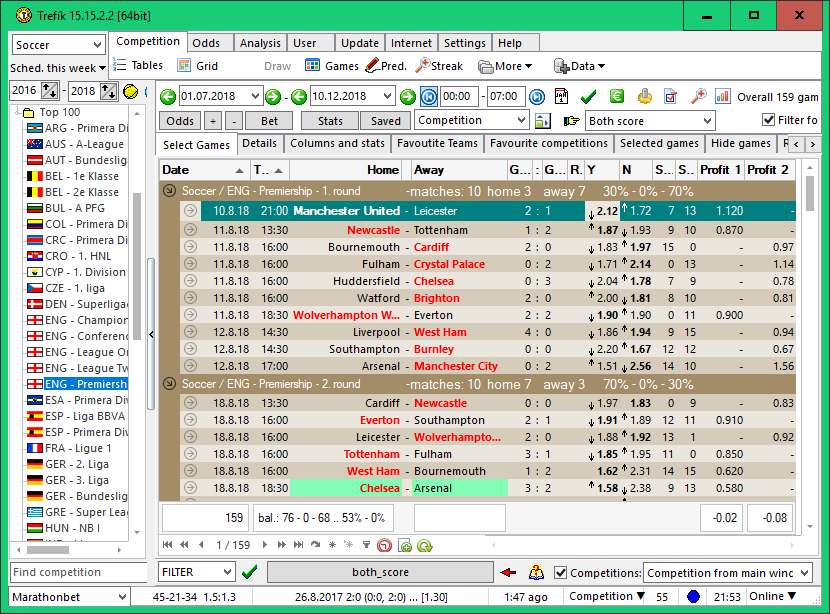The height and width of the screenshot is (614, 830).
Task: Click the Grid toolbar icon
Action: tap(197, 66)
